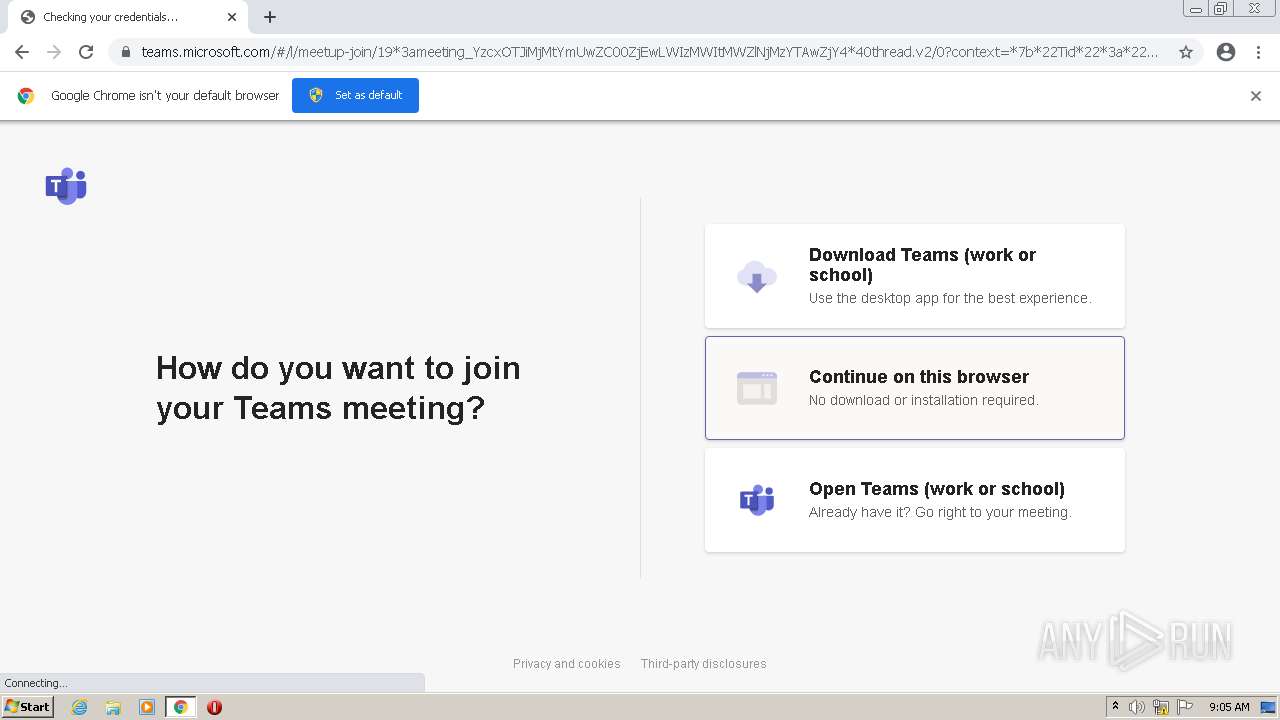
Task: Open the Windows Start menu
Action: click(28, 707)
